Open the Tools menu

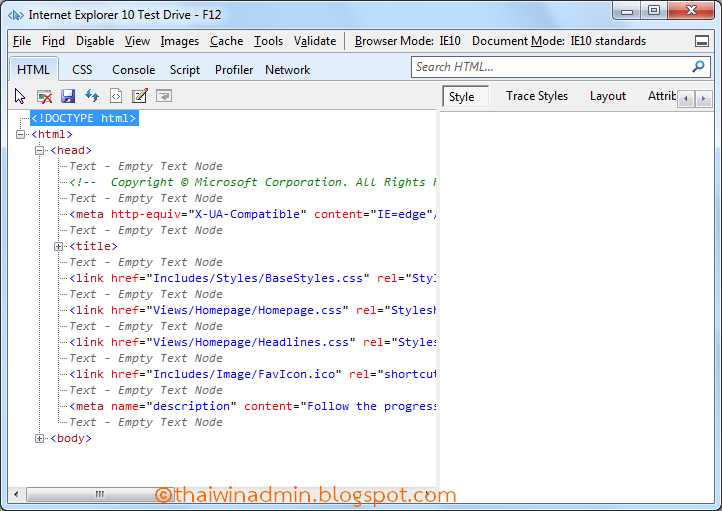click(268, 41)
